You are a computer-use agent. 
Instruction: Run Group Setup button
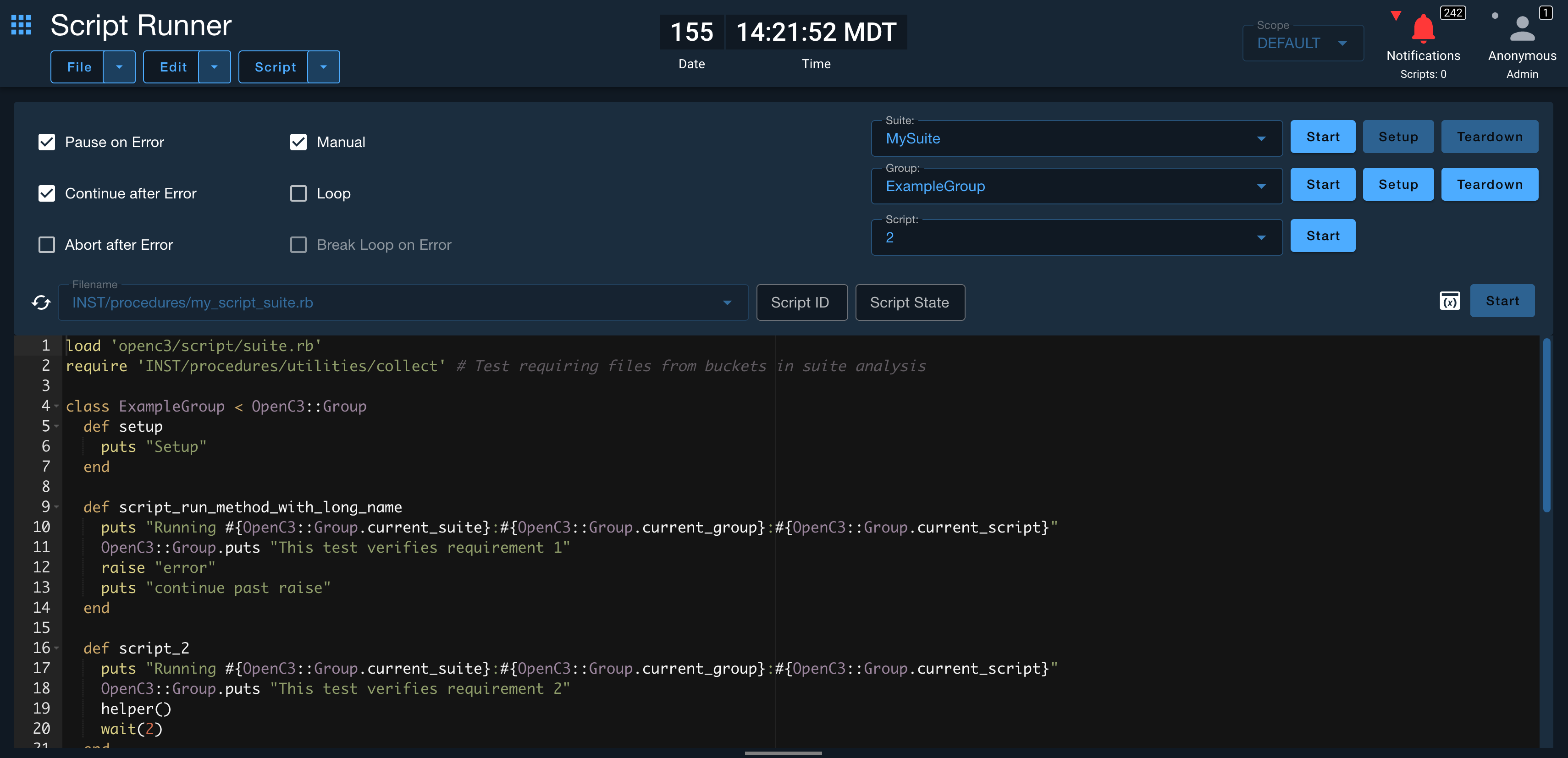[1397, 184]
